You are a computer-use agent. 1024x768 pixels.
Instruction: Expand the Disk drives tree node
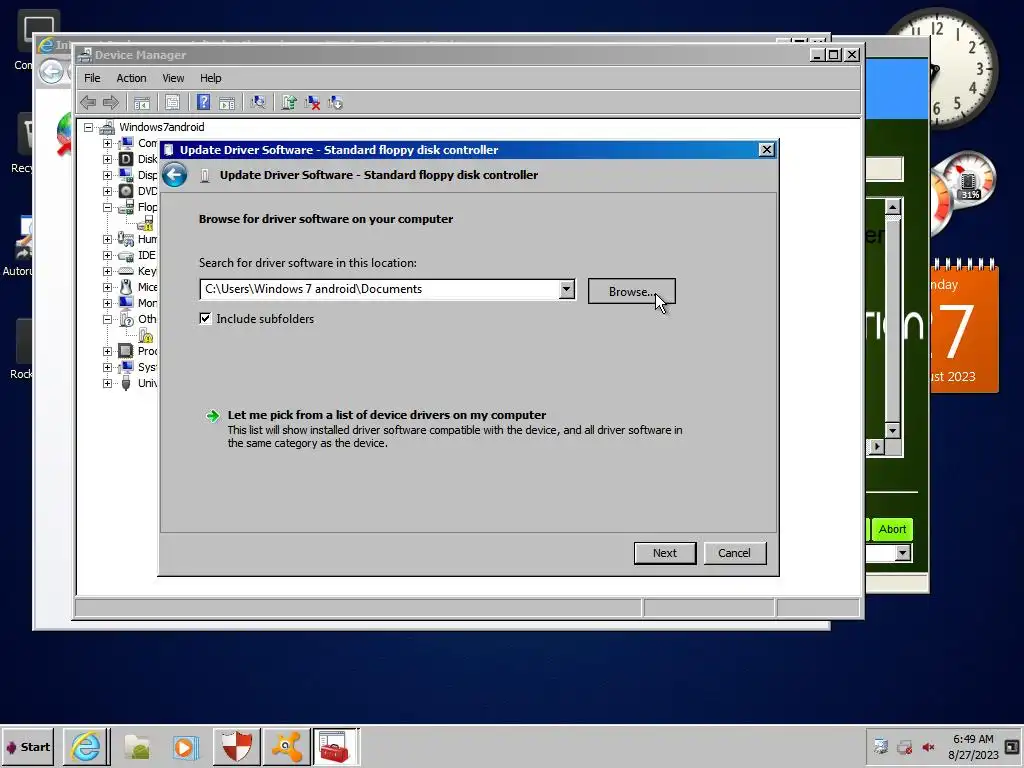tap(107, 159)
